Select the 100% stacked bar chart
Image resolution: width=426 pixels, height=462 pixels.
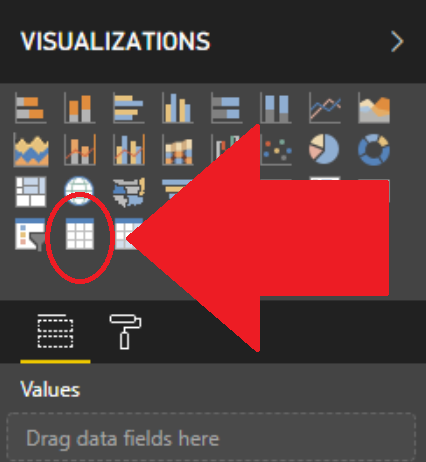[x=227, y=108]
